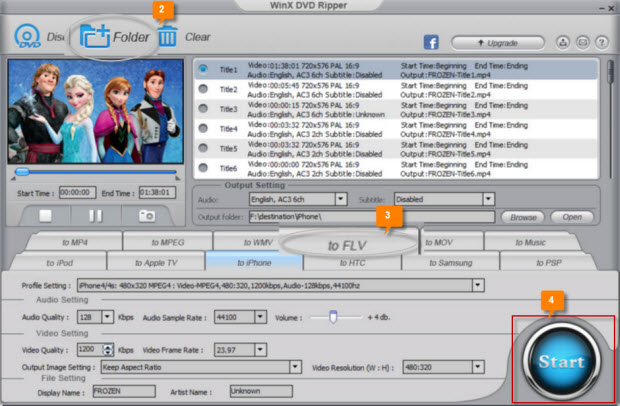The height and width of the screenshot is (406, 620).
Task: Click the Video:00:00:15 entry of Title3
Action: pos(303,105)
